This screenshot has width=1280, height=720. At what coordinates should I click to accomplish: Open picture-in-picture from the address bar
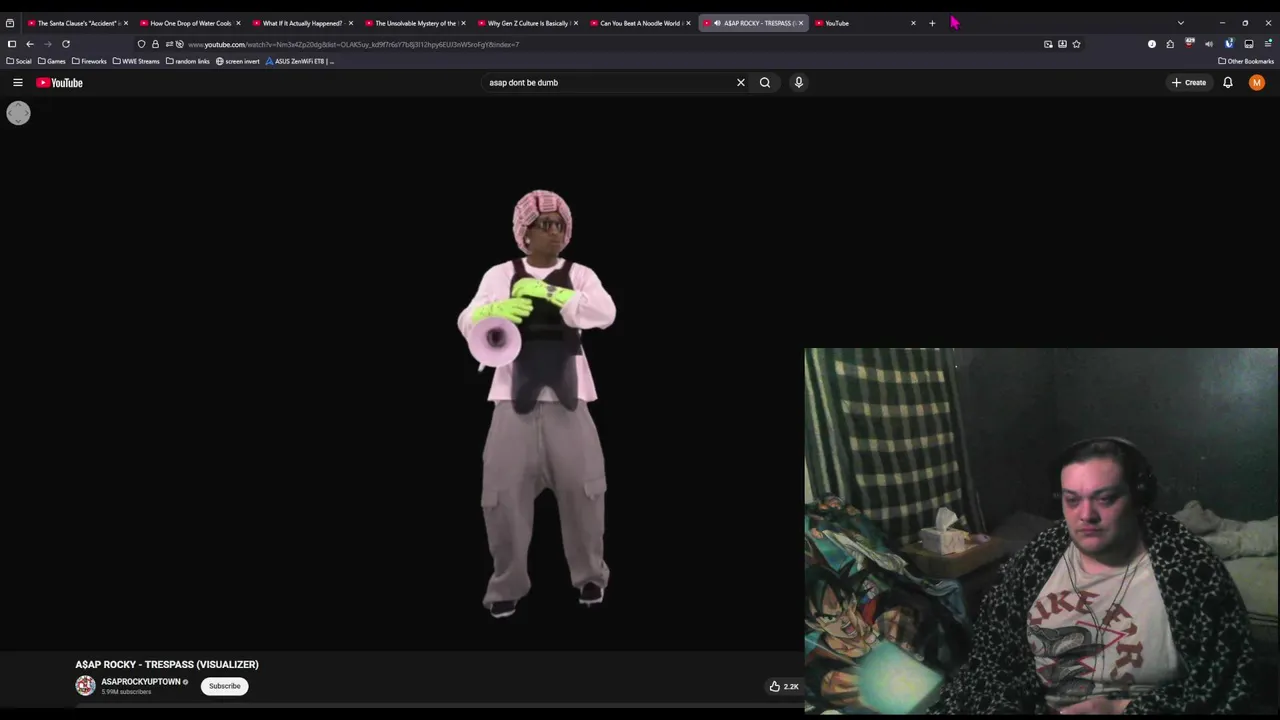[x=1048, y=44]
